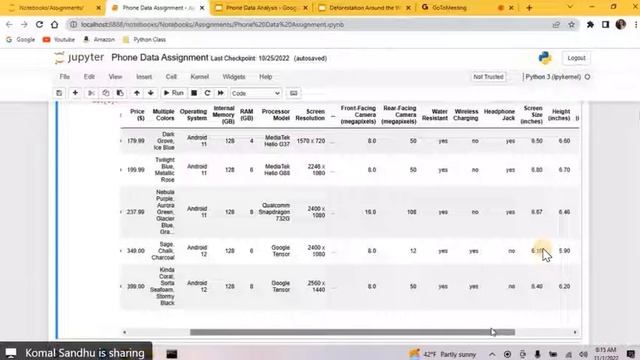Cut selected cells with the scissors icon
The image size is (640, 360).
coord(91,93)
